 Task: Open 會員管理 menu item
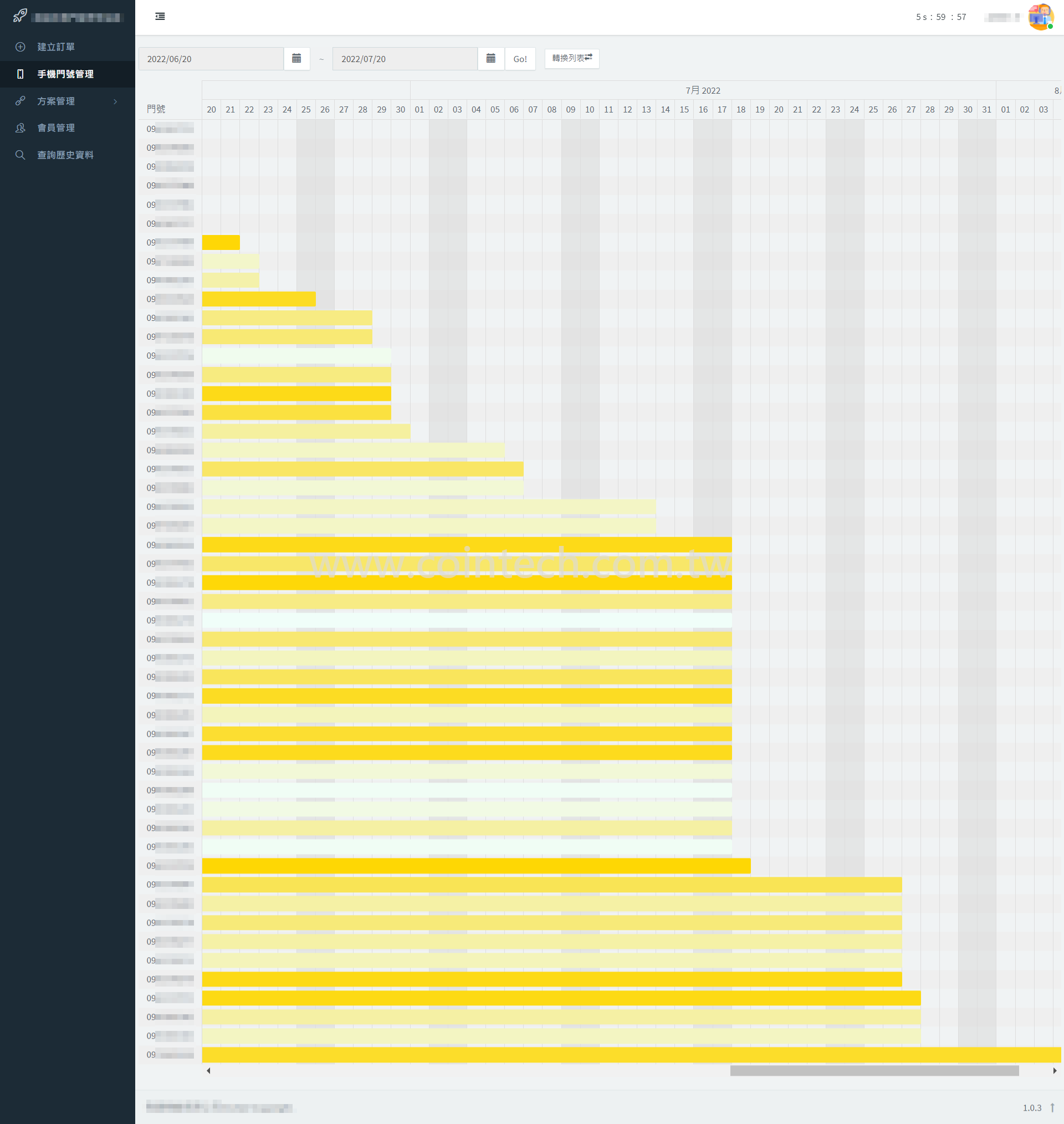tap(55, 128)
